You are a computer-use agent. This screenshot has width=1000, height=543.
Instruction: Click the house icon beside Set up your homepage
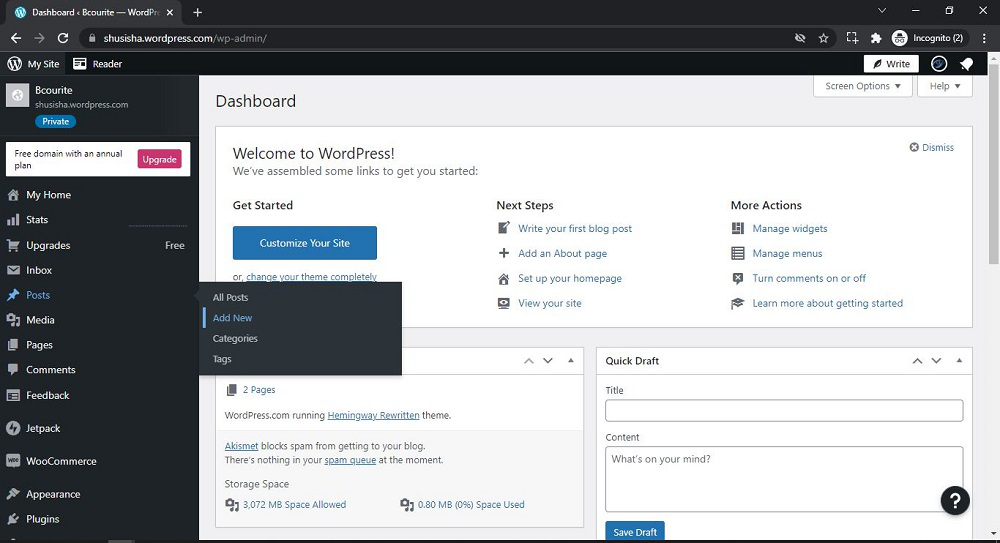pos(504,278)
